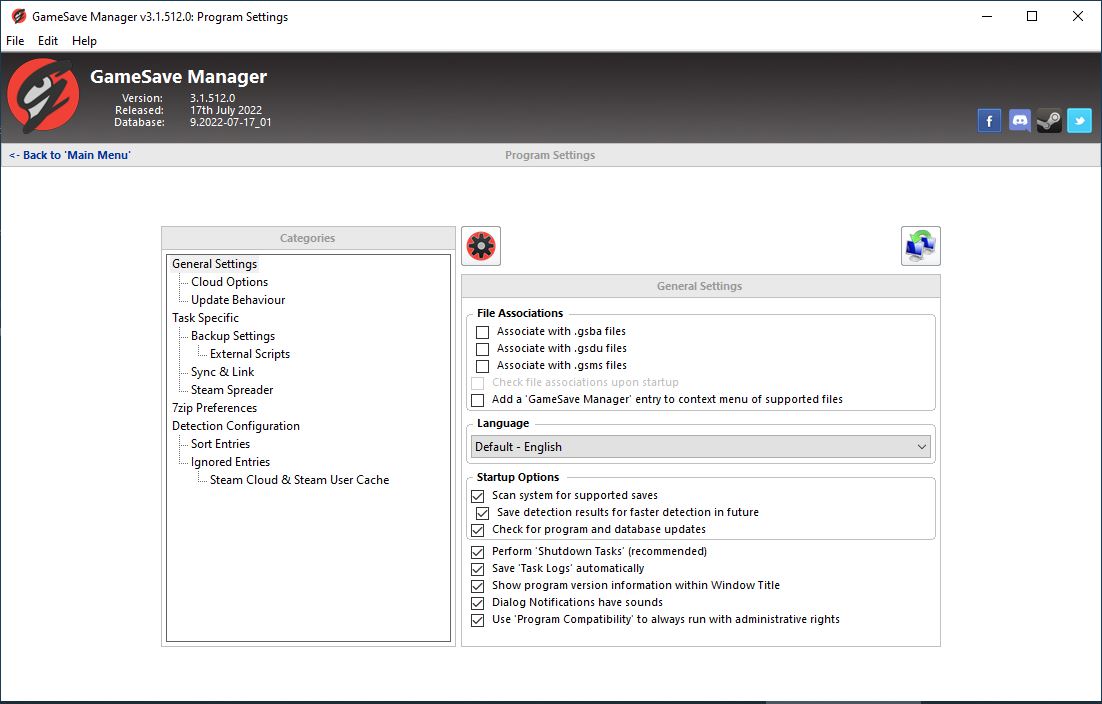Open the File menu
Viewport: 1102px width, 704px height.
[x=15, y=41]
